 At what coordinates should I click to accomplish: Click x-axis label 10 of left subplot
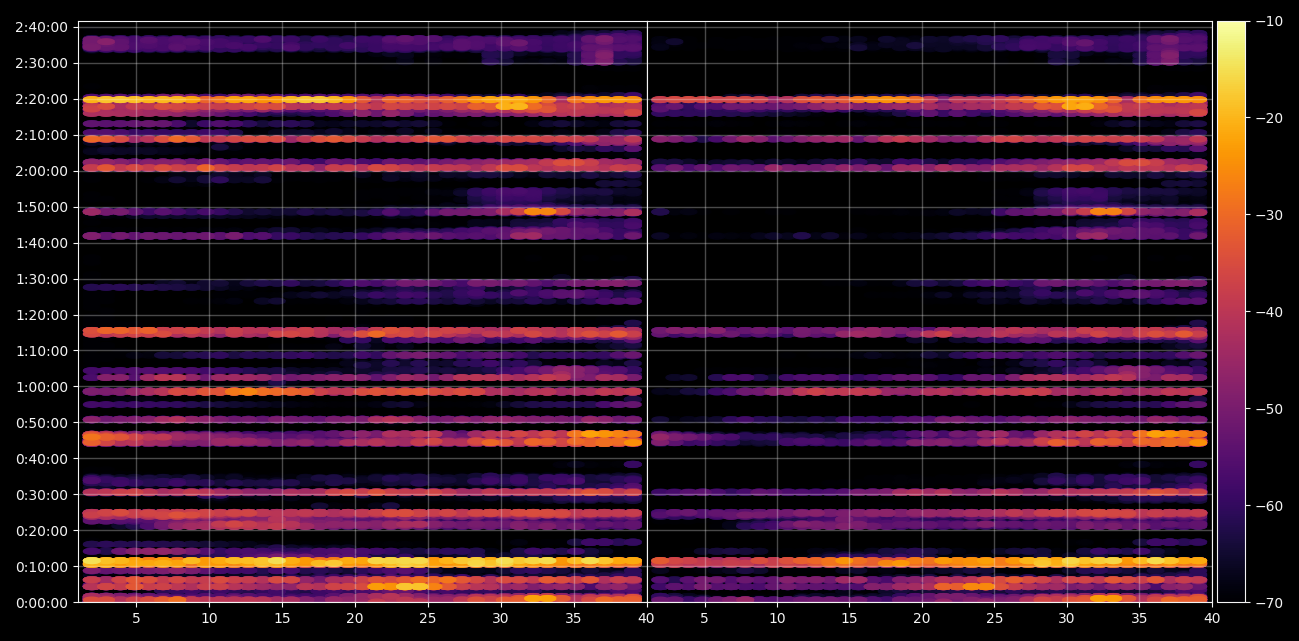[209, 619]
